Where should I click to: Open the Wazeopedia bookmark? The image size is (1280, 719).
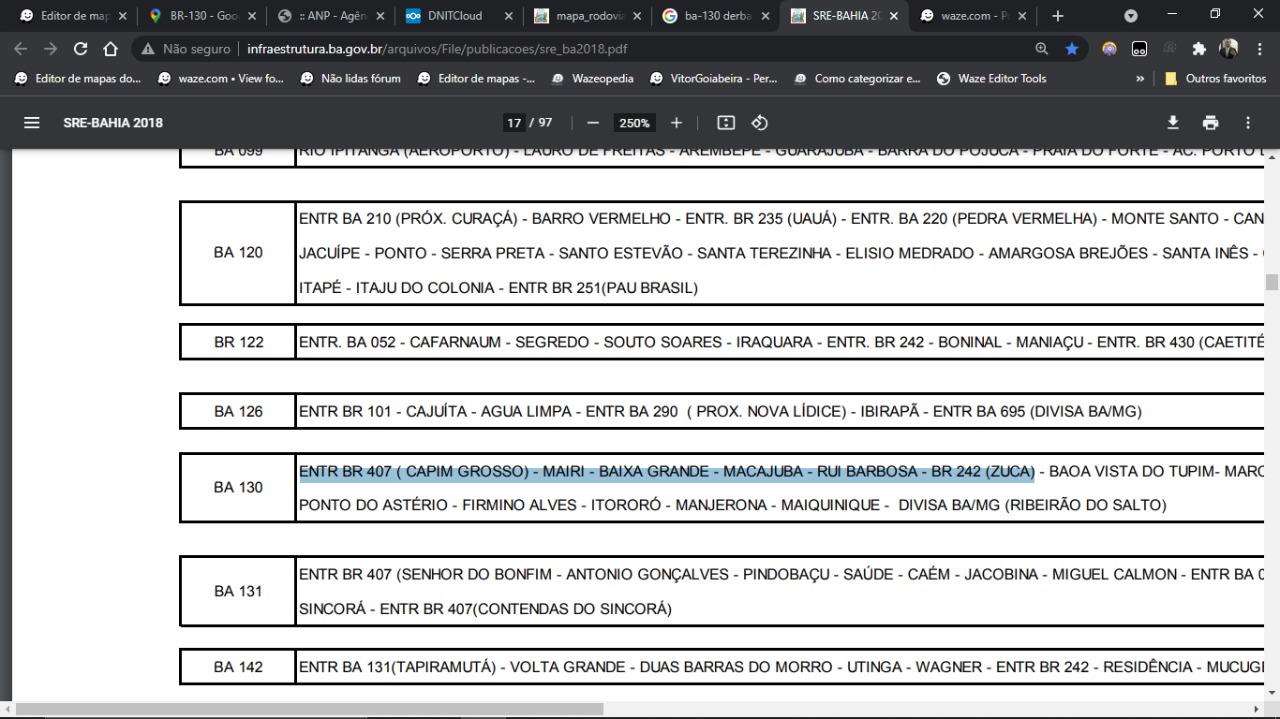(594, 79)
